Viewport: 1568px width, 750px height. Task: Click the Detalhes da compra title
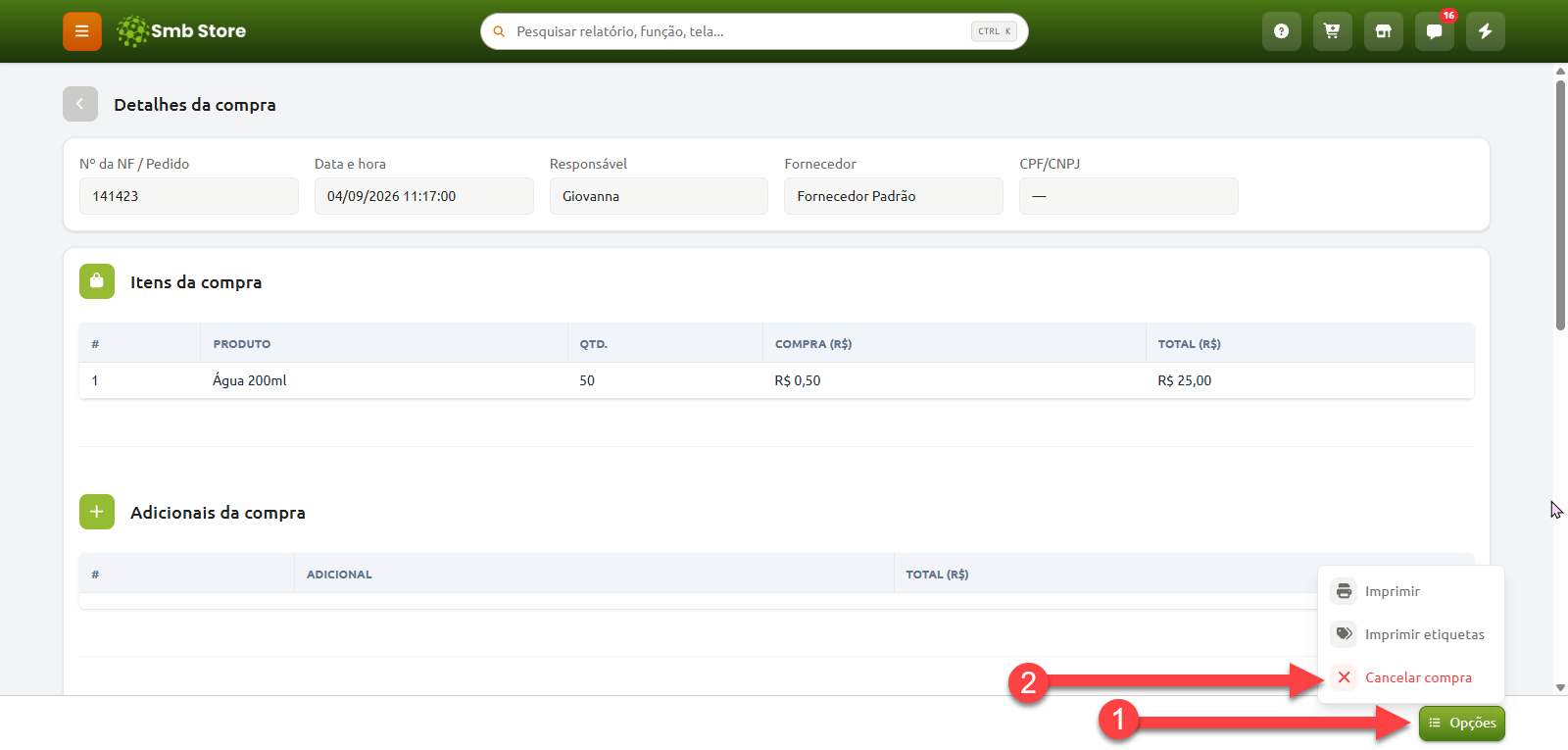pos(195,105)
